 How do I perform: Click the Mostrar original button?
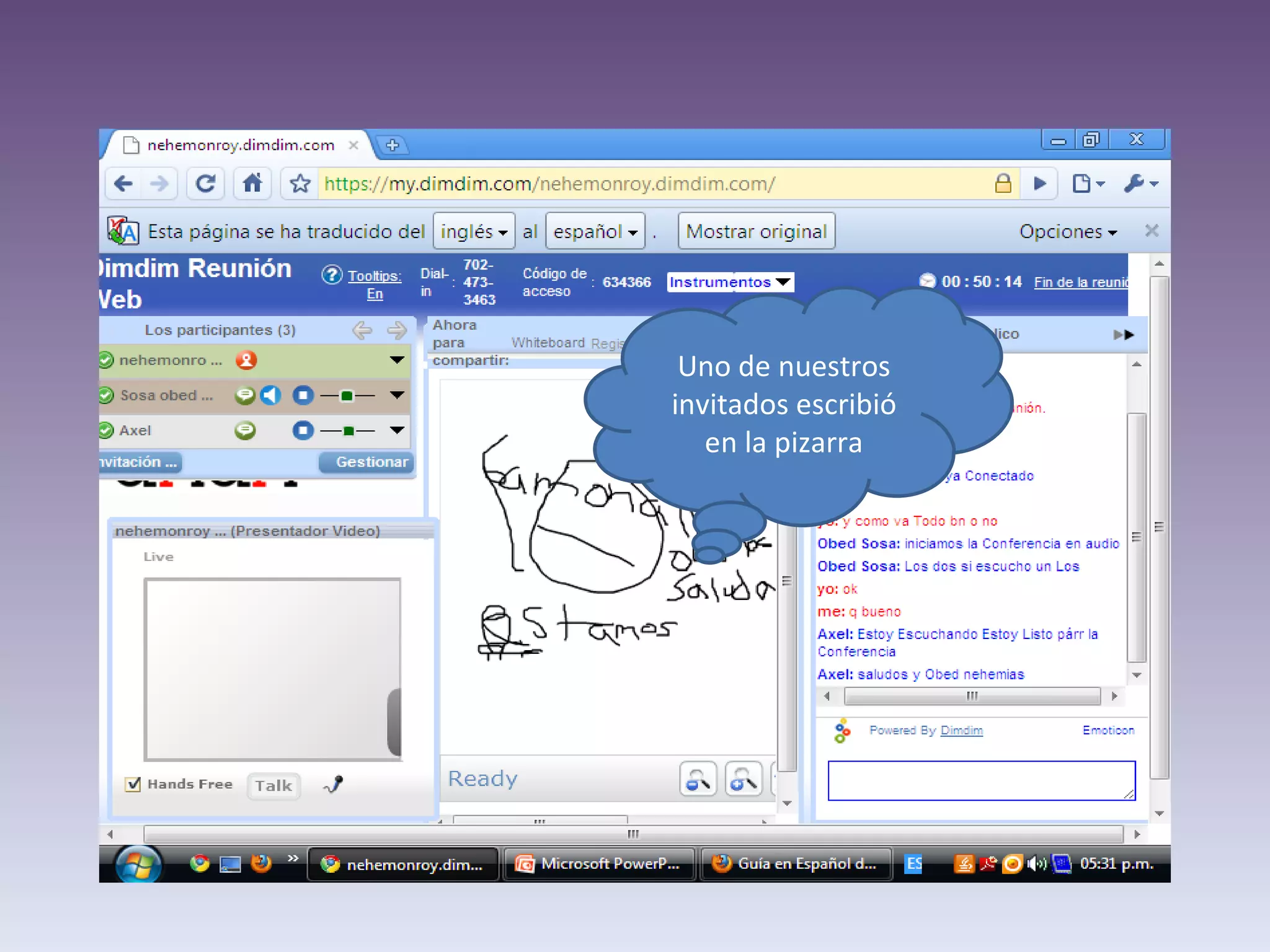756,231
